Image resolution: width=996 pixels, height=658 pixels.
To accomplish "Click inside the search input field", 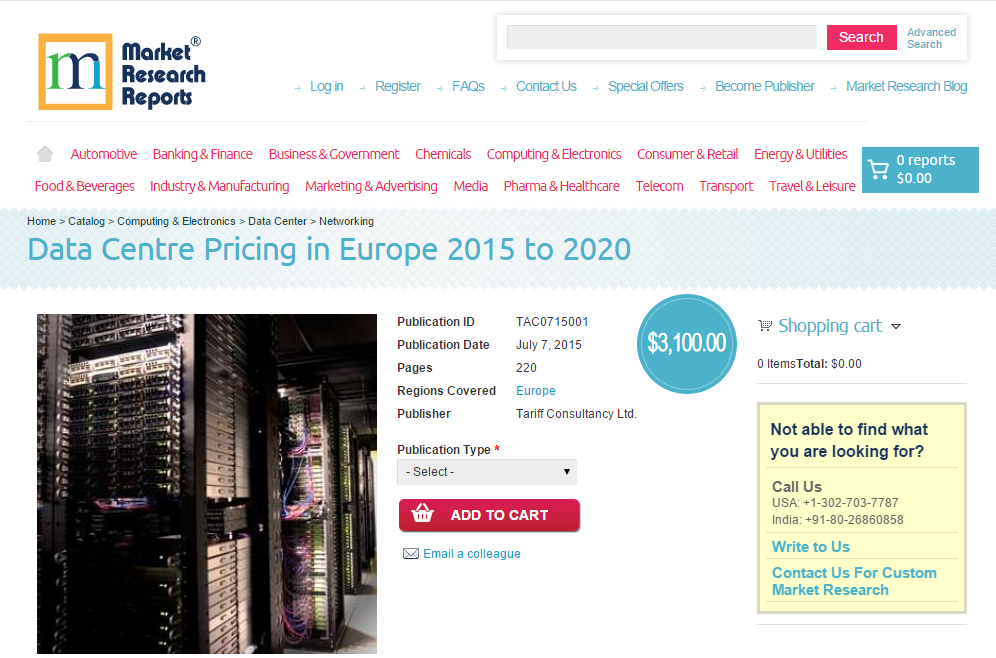I will 661,36.
